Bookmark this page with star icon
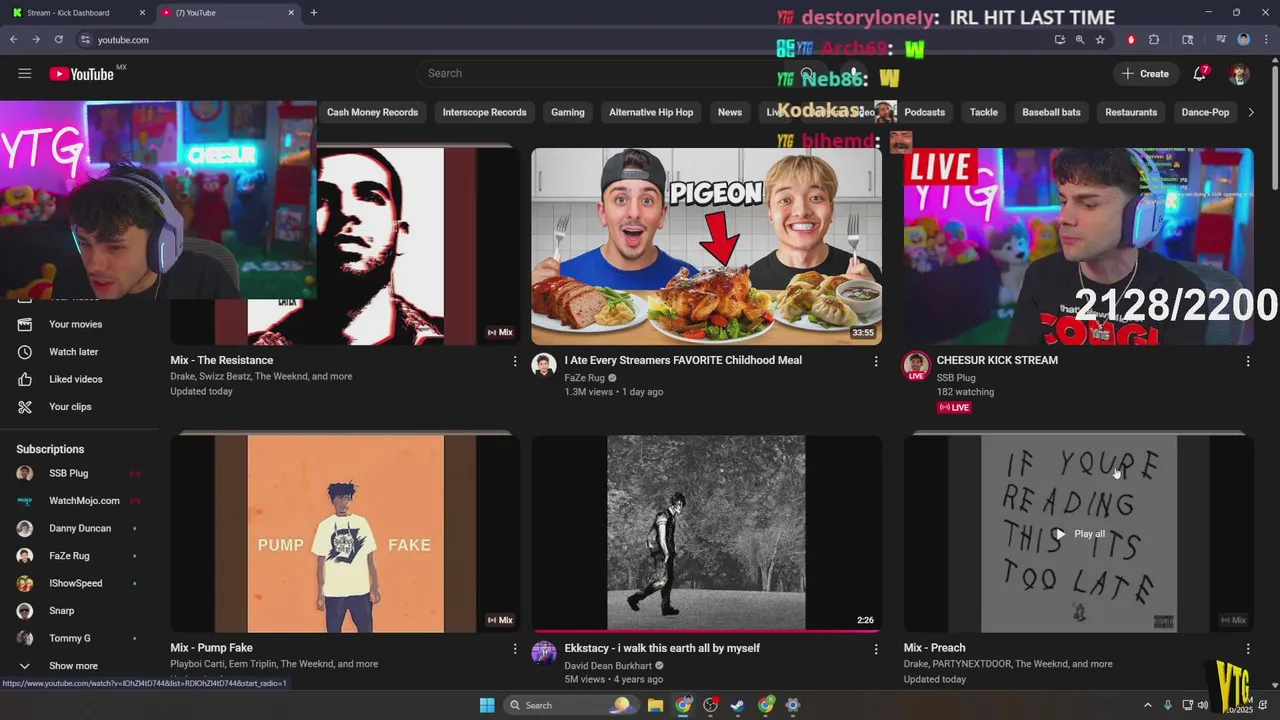Viewport: 1280px width, 720px height. (1100, 40)
